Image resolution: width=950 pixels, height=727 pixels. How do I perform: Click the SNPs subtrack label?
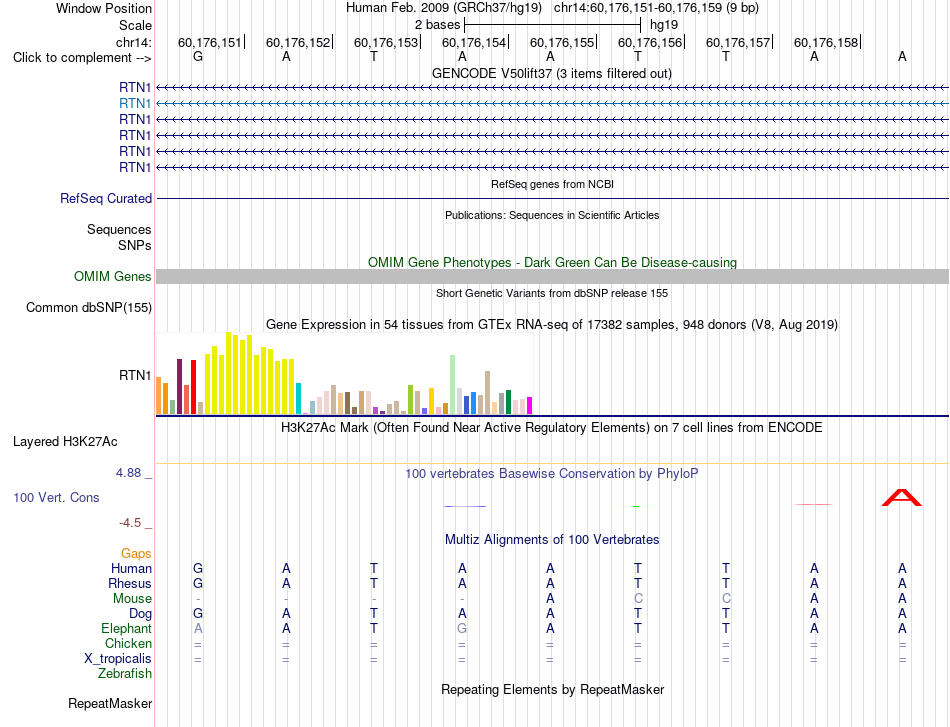[x=135, y=245]
